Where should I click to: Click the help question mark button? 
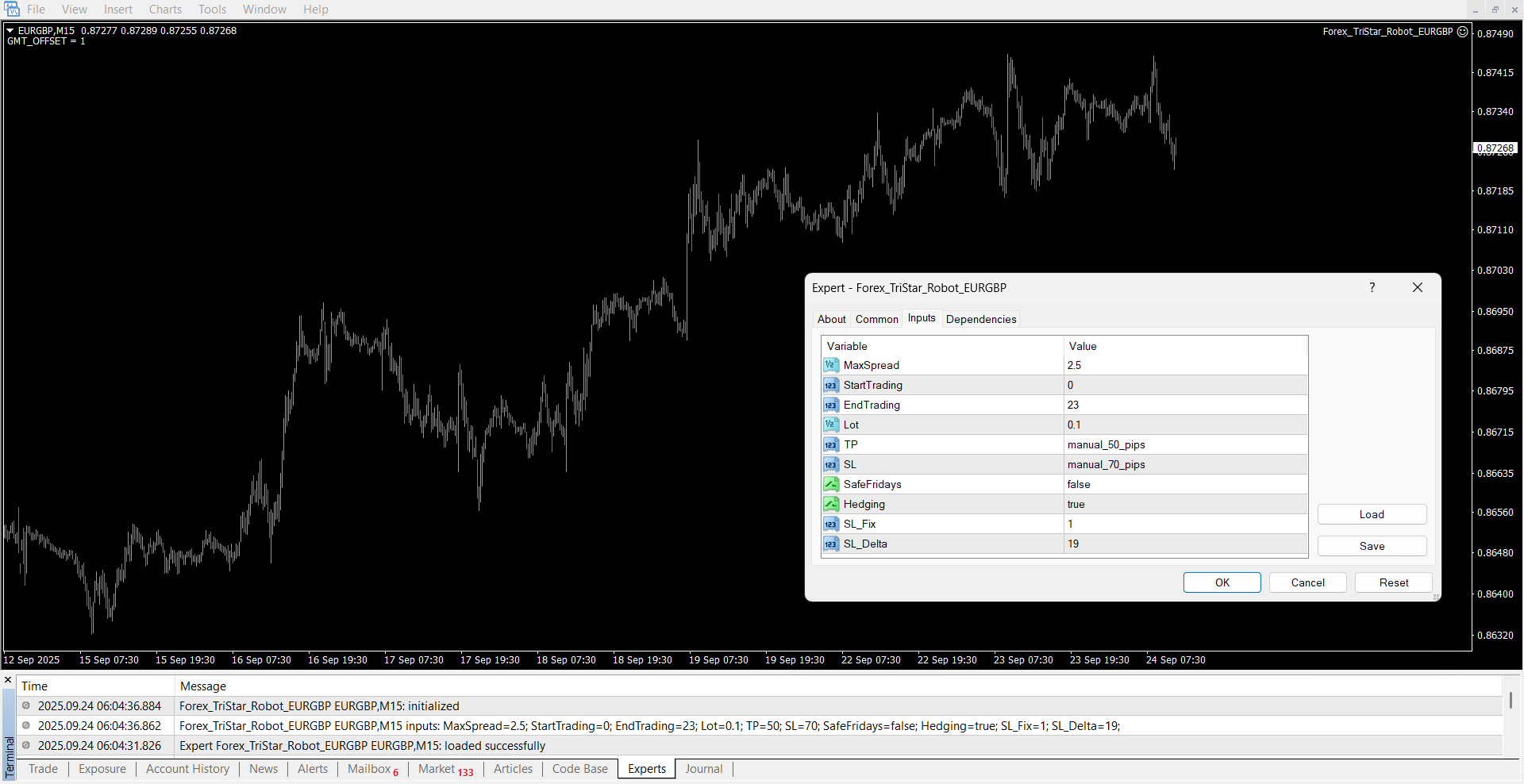(x=1372, y=287)
